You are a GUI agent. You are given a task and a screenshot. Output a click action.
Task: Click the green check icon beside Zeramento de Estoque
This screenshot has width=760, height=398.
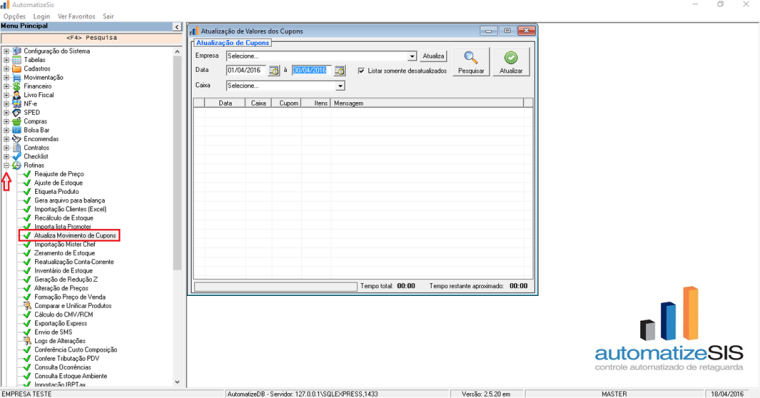point(27,253)
